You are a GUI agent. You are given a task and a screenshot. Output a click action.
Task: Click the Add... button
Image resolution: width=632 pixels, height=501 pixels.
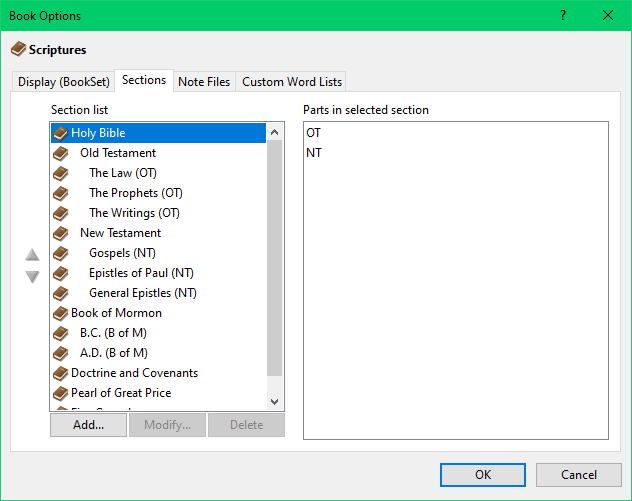88,425
